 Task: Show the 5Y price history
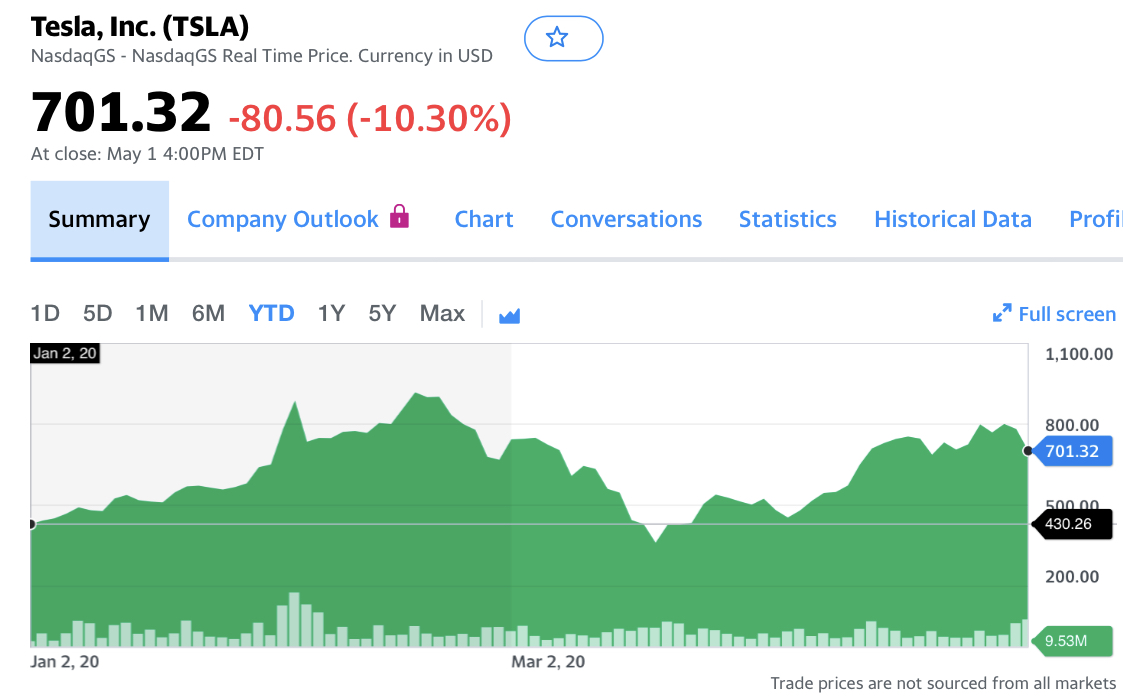coord(382,314)
